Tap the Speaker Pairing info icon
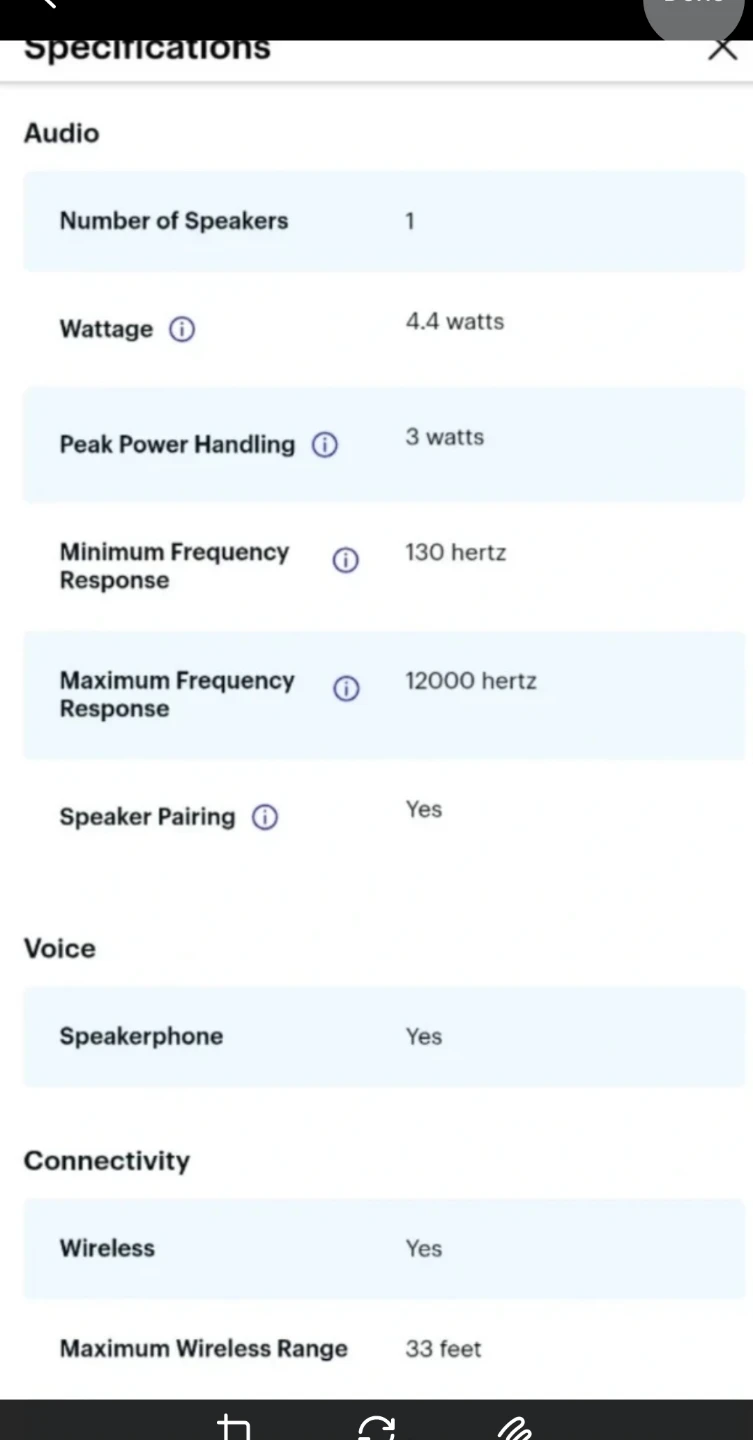The width and height of the screenshot is (753, 1440). [265, 817]
